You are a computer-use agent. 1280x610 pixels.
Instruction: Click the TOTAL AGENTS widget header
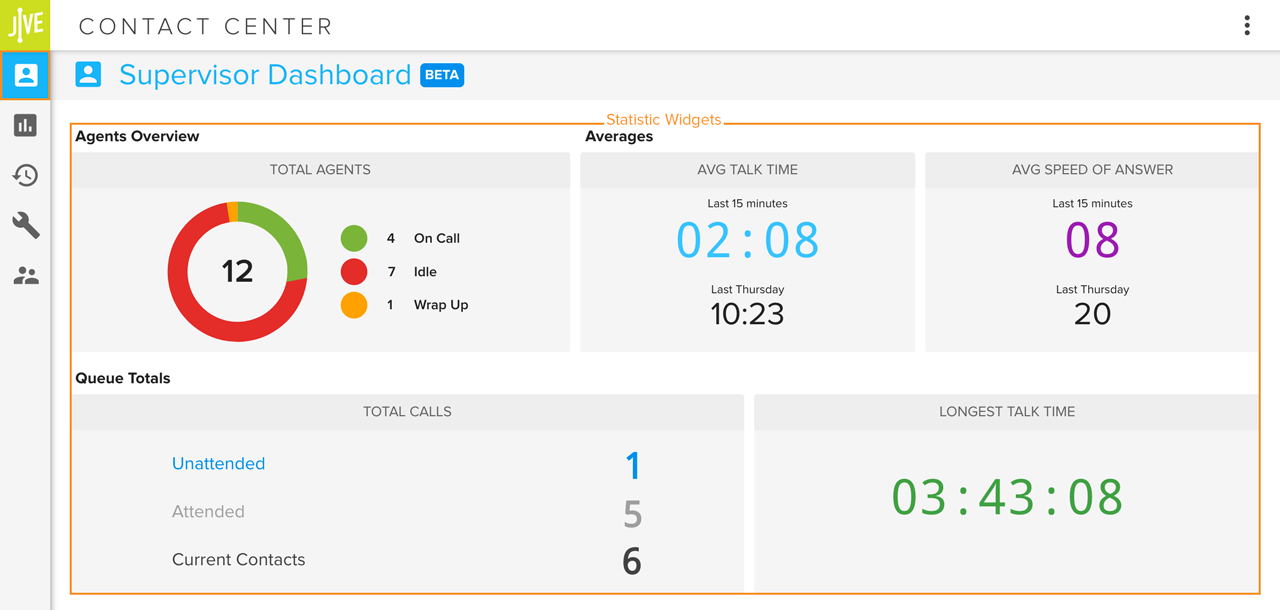(x=320, y=169)
